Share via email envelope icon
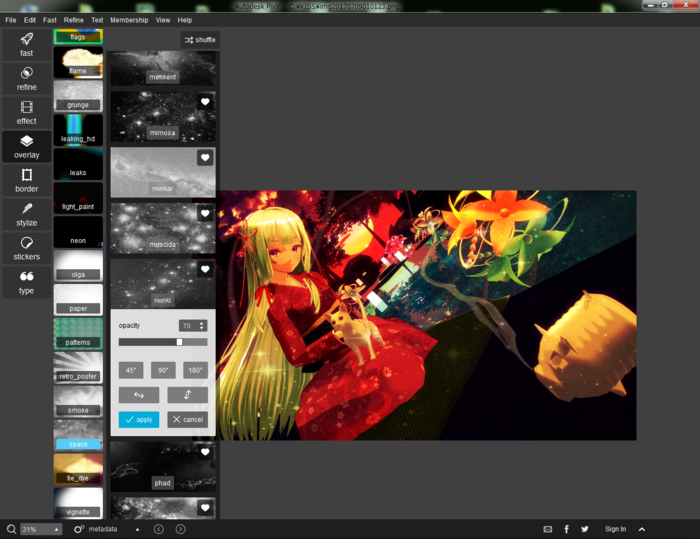Screen dimensions: 700x539 (548, 529)
